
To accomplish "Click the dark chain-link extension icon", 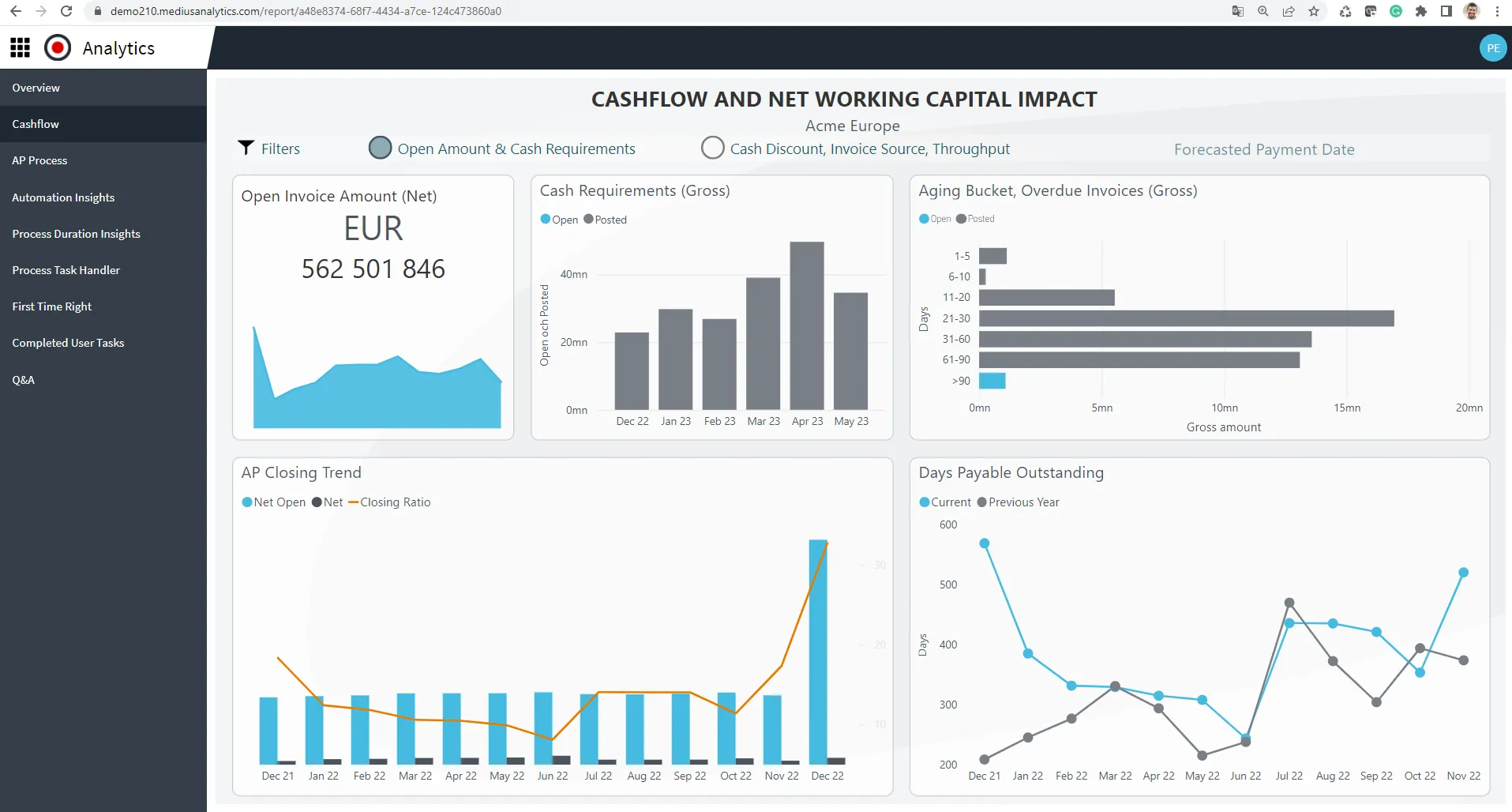I will [x=1371, y=11].
